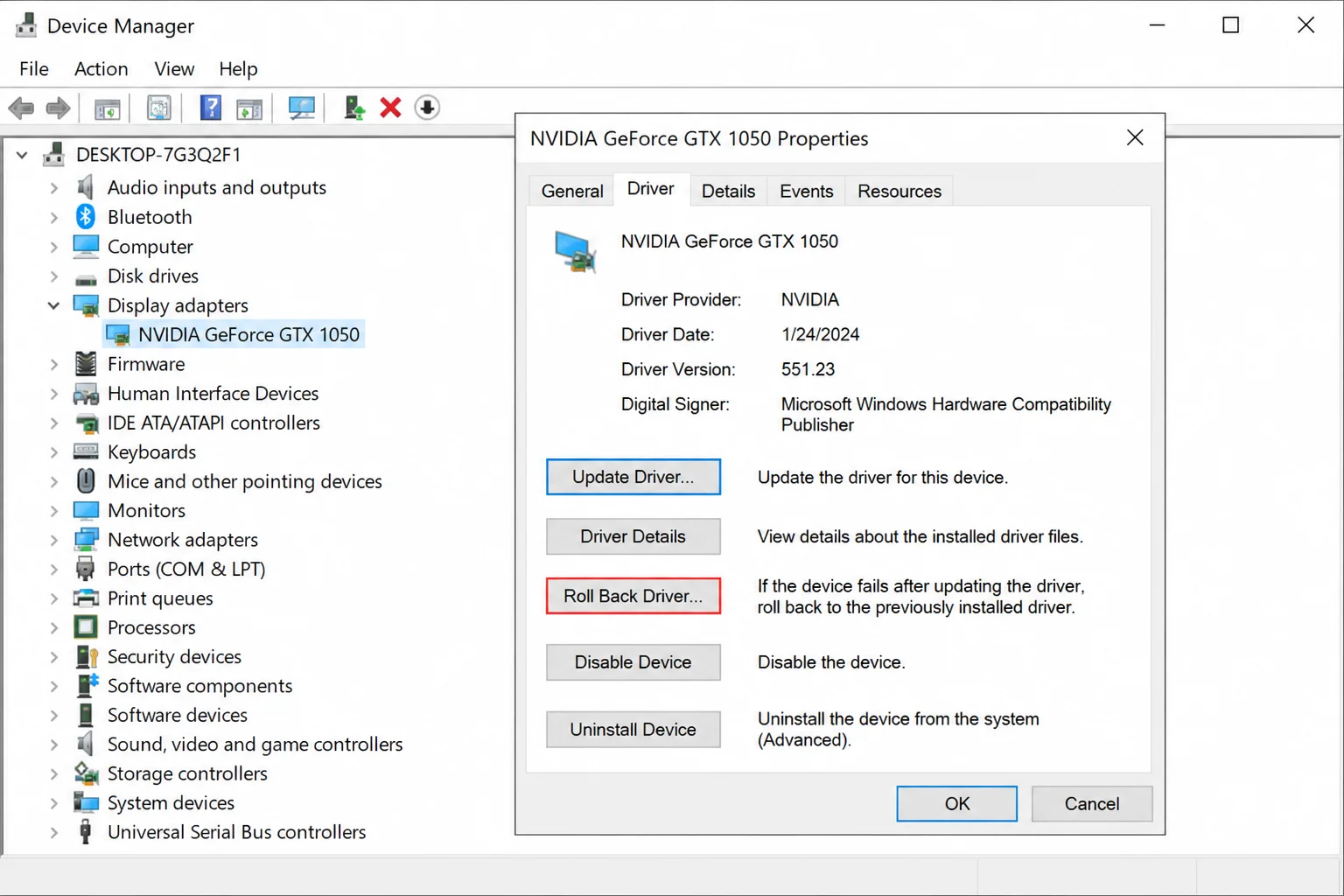The image size is (1344, 896).
Task: Select the Driver tab
Action: (651, 189)
